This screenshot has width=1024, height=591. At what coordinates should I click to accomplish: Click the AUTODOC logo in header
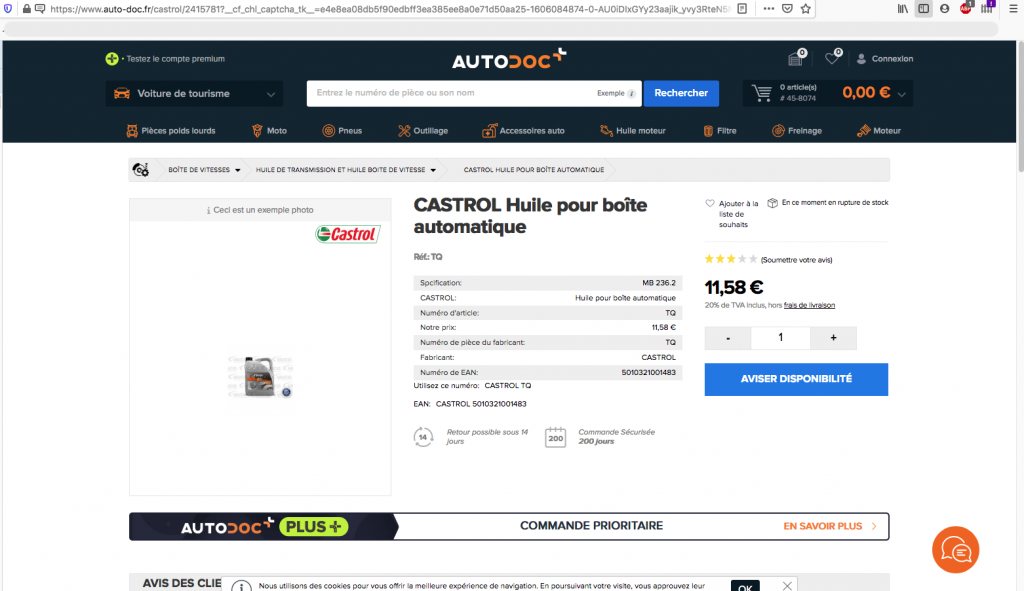pos(509,59)
